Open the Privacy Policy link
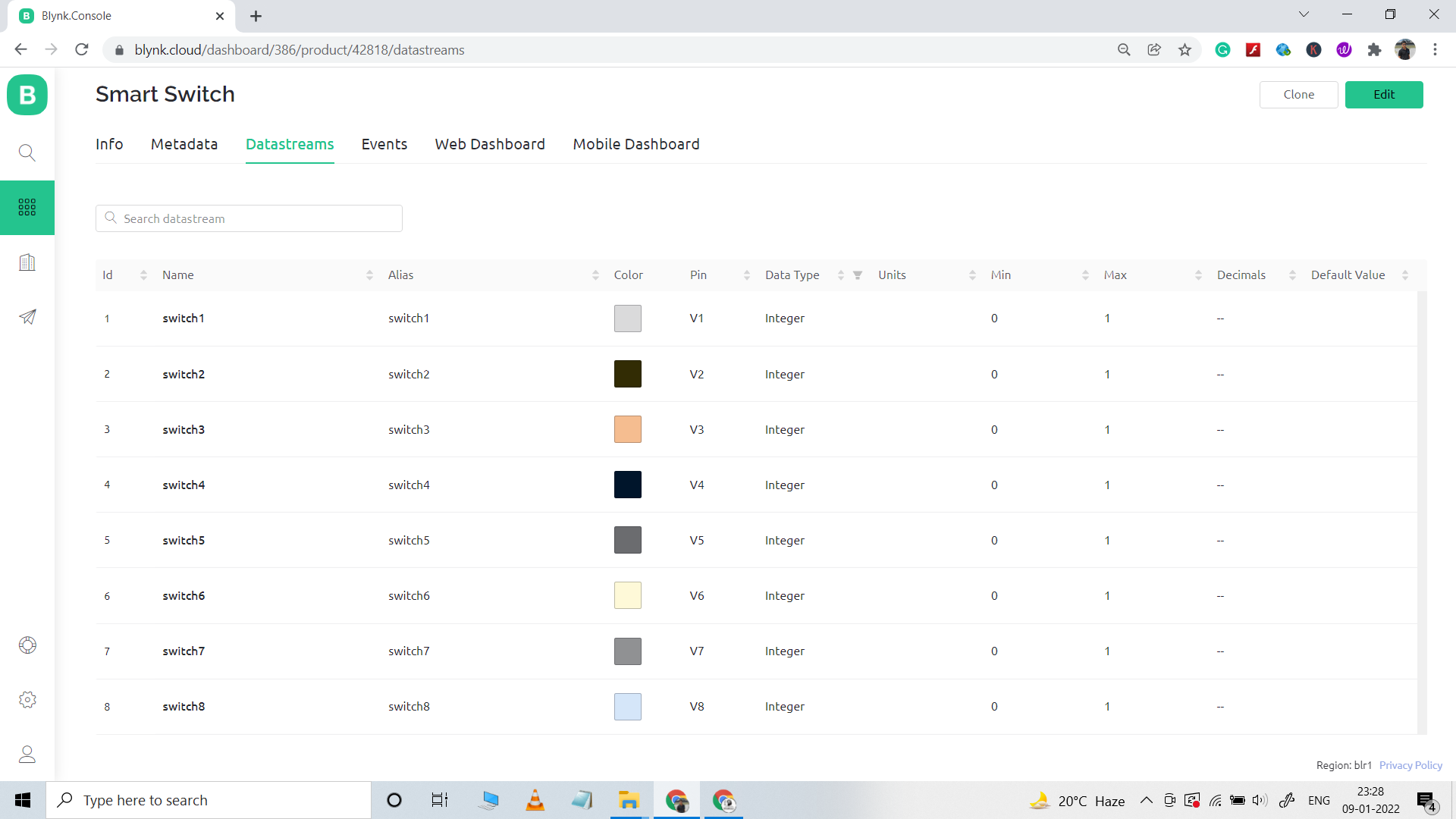Viewport: 1456px width, 819px height. [x=1410, y=765]
